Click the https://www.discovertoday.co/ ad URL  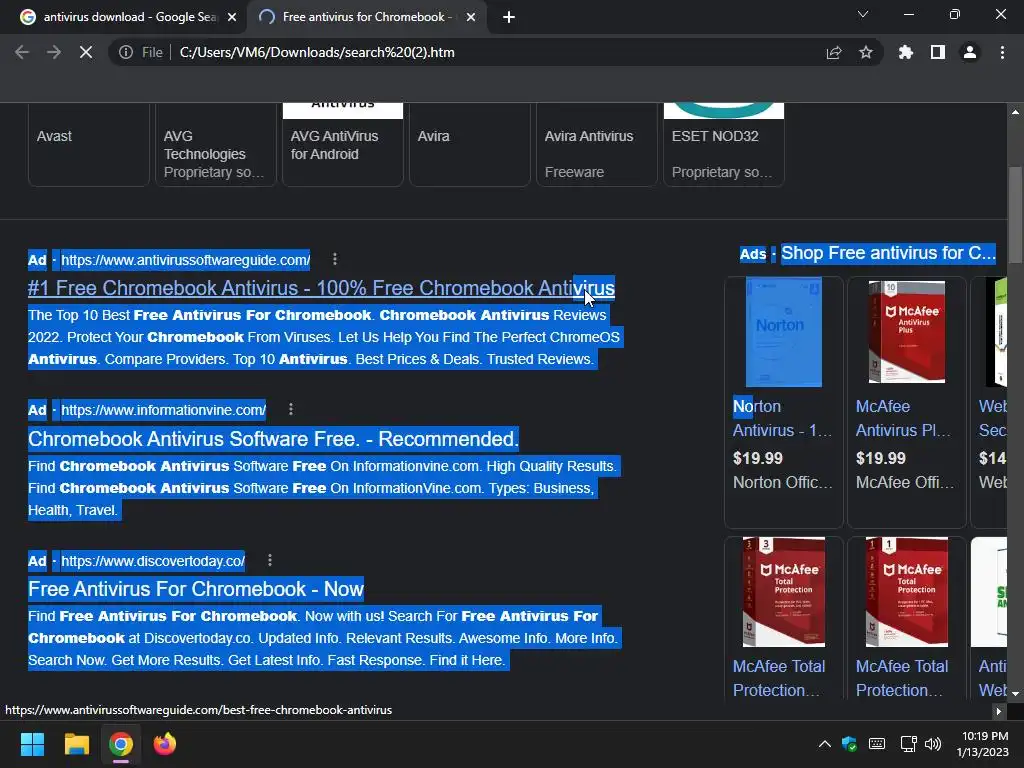(x=153, y=561)
